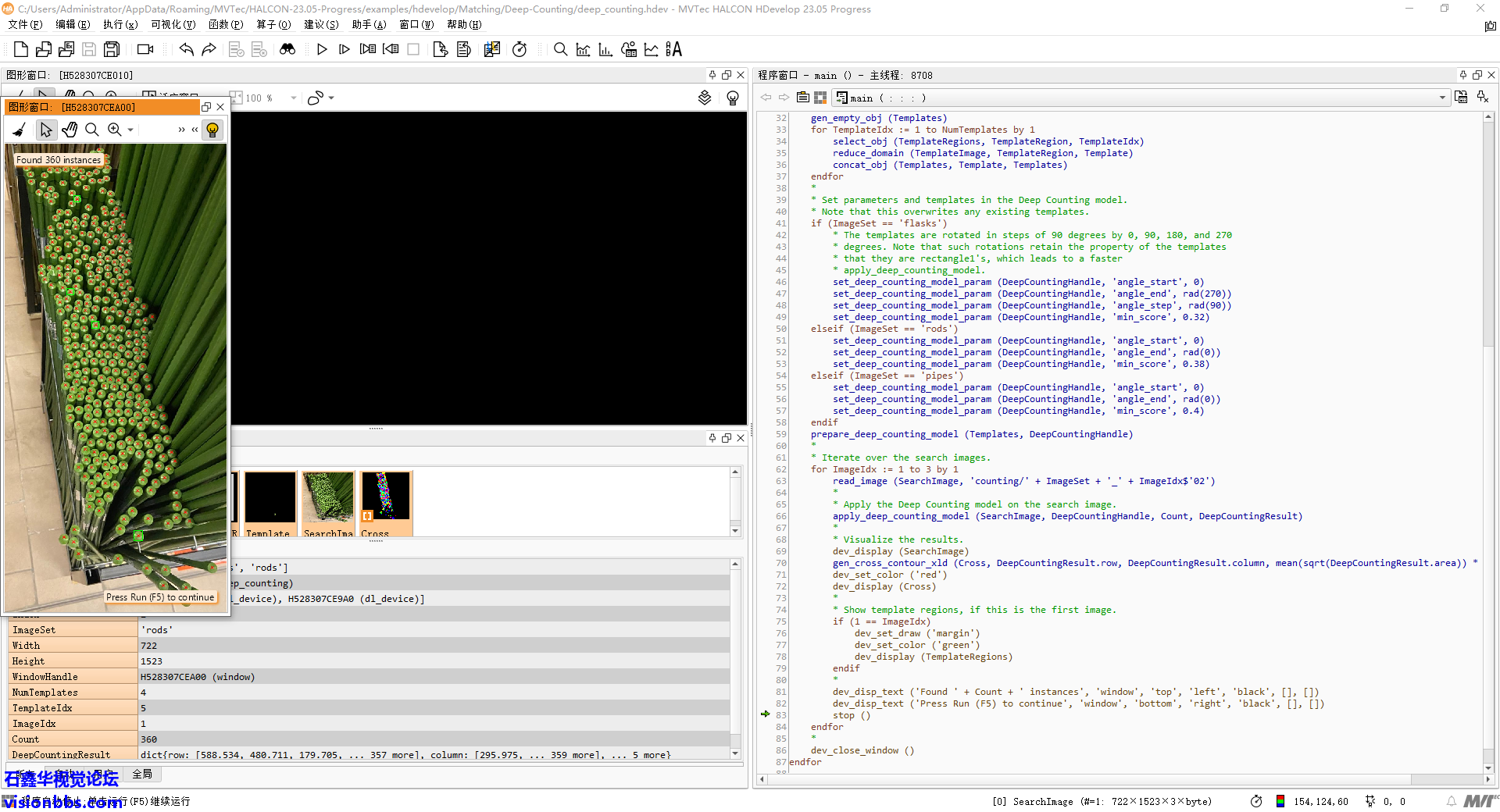The image size is (1500, 812).
Task: Click the broom clear-window icon
Action: coord(20,130)
